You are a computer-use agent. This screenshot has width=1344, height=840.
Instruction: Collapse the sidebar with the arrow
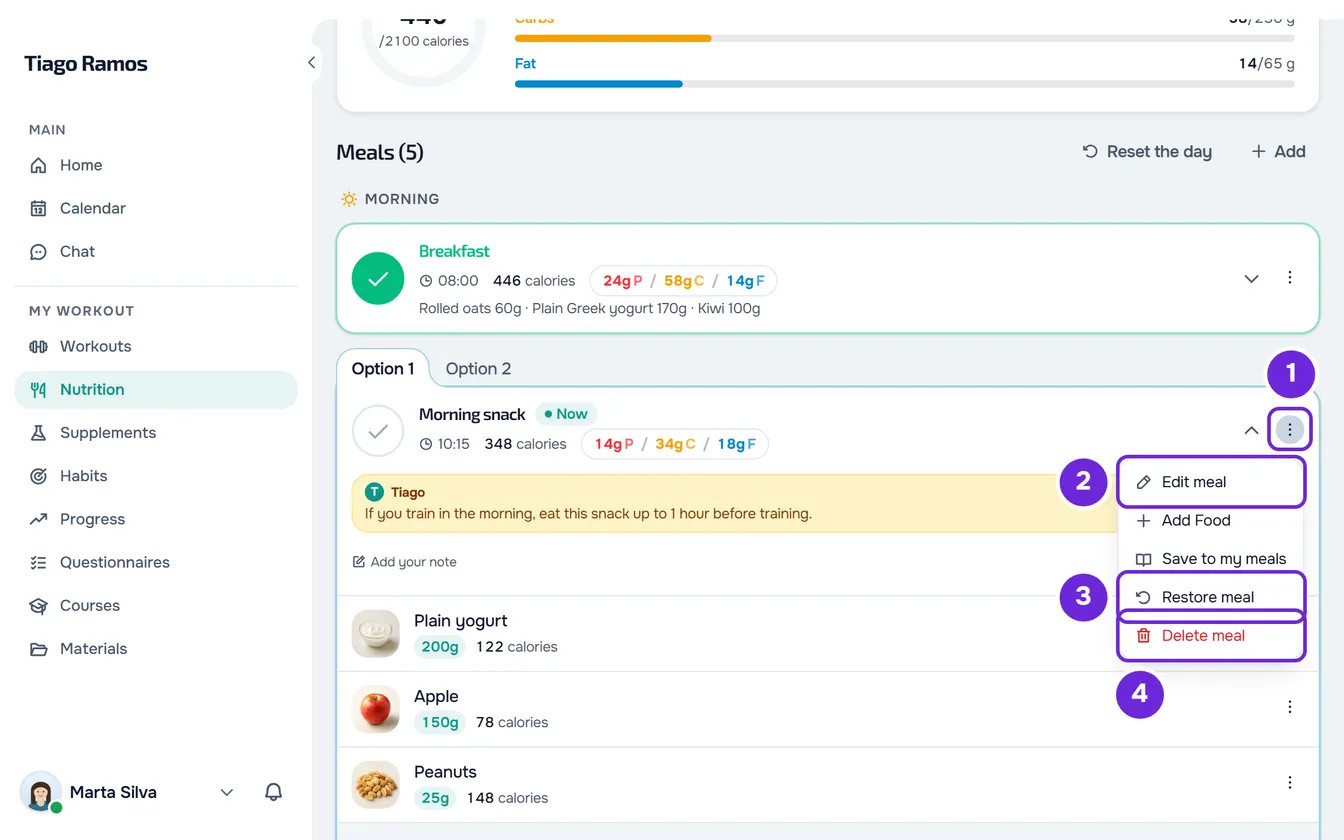[311, 63]
